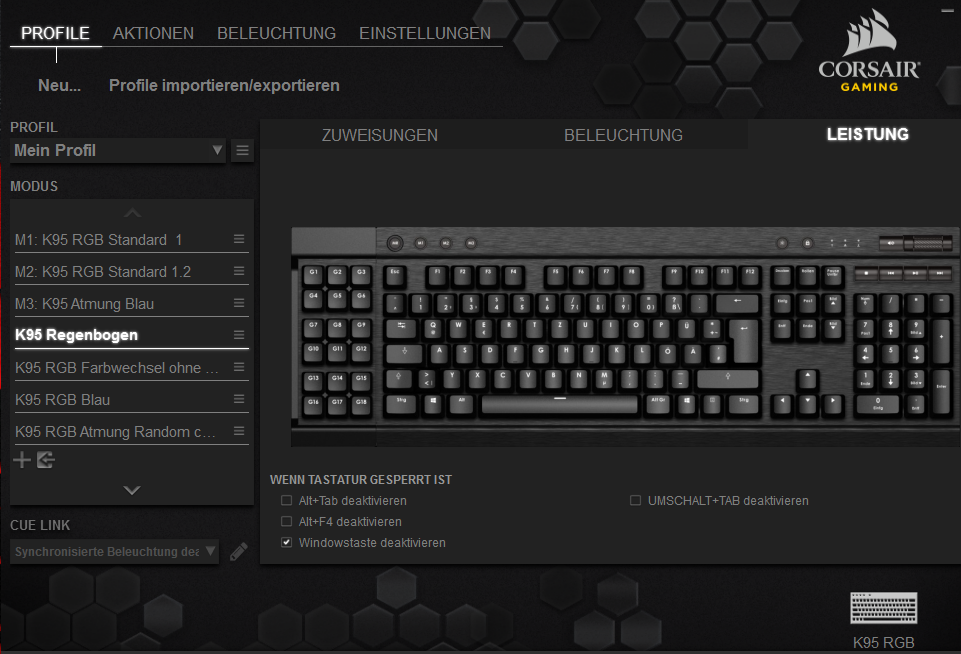Open options menu for K95 Regenbogen mode

click(x=239, y=335)
